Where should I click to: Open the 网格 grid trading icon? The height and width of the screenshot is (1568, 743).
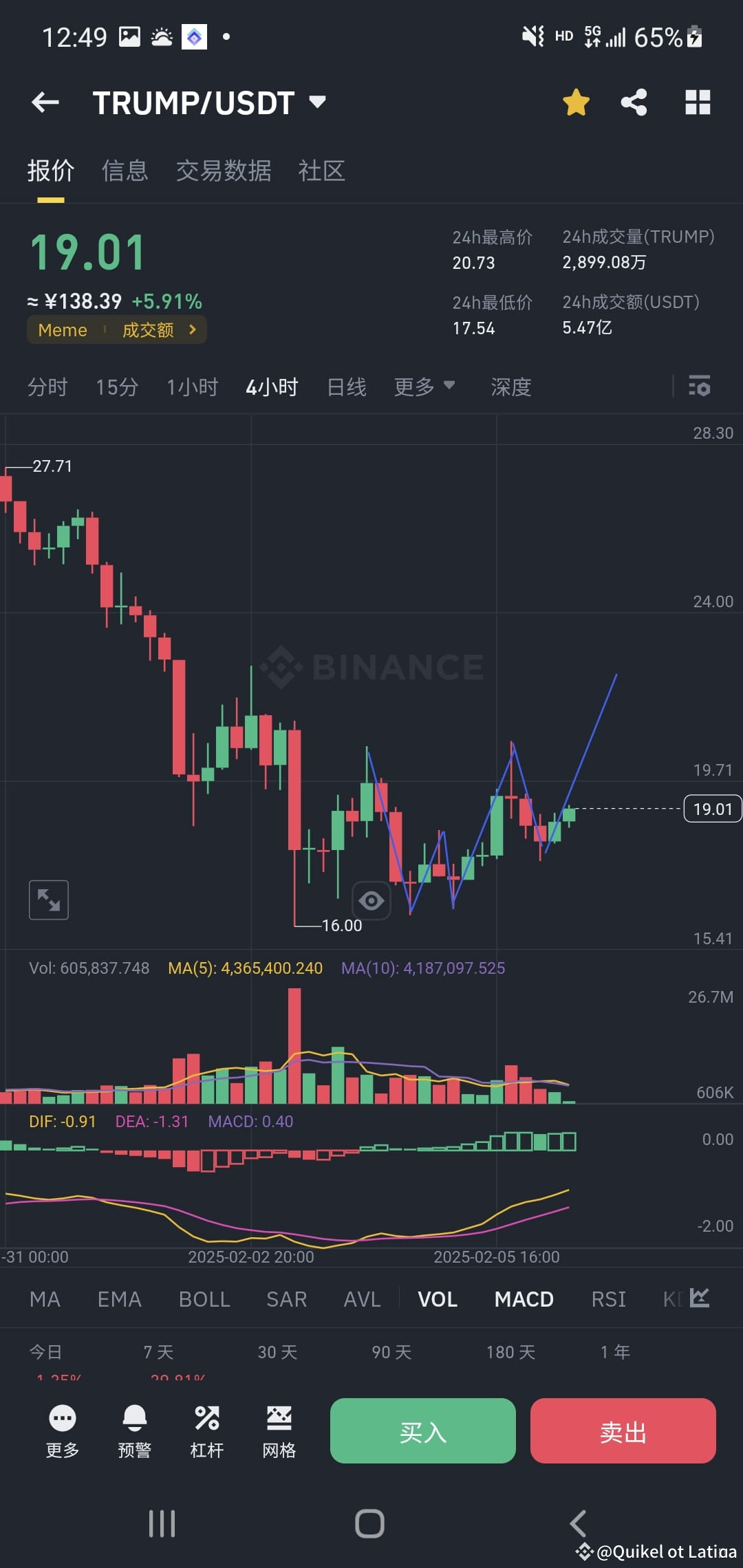[x=279, y=1430]
